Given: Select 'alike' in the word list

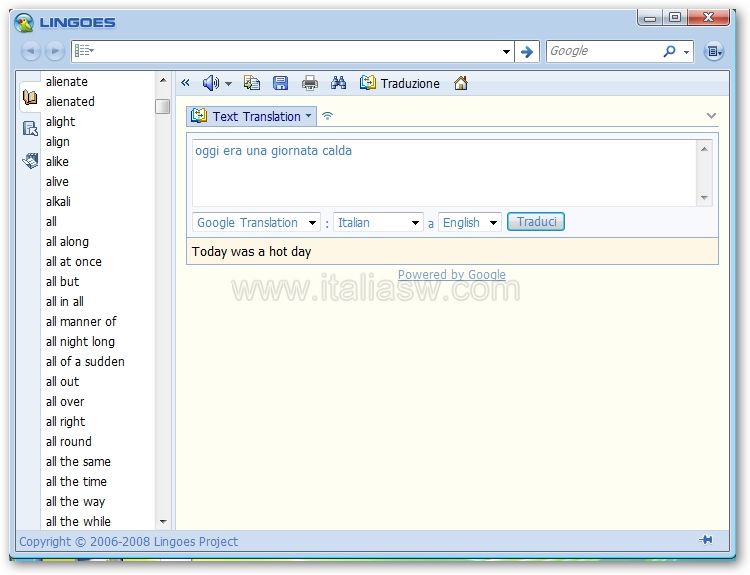Looking at the screenshot, I should (57, 162).
